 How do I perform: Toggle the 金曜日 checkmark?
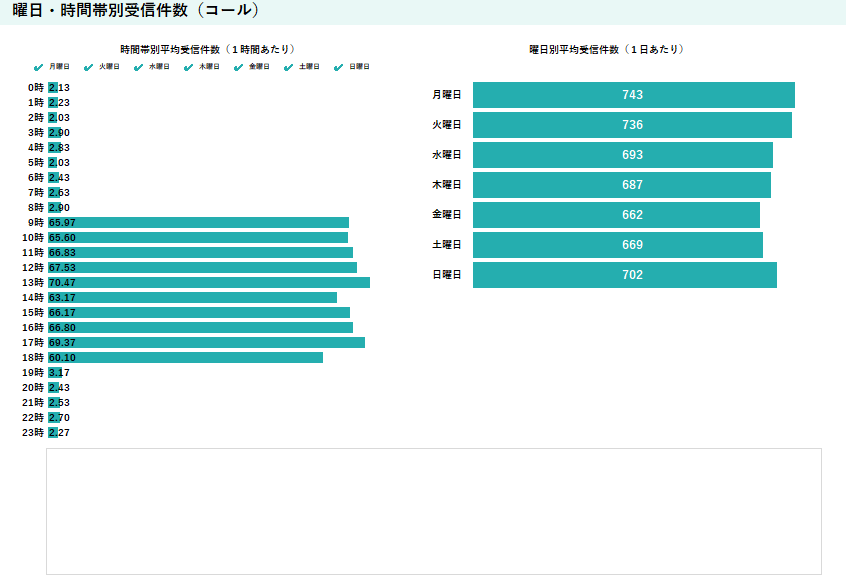point(239,67)
